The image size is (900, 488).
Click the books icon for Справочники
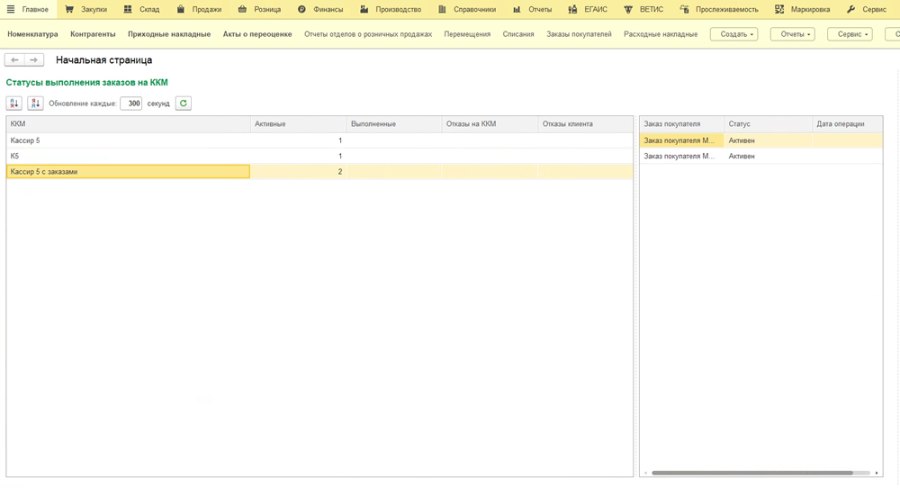[x=442, y=9]
